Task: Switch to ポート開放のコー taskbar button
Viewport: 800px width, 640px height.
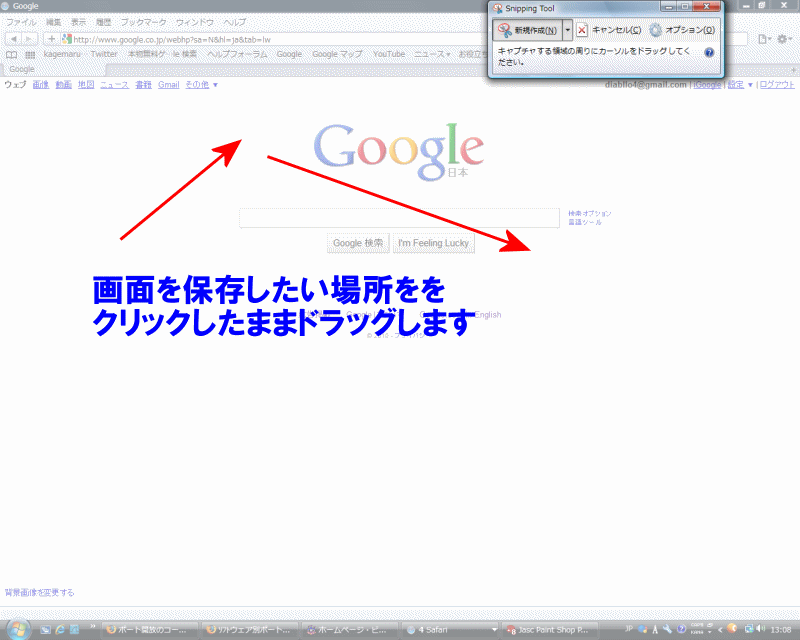Action: [150, 630]
